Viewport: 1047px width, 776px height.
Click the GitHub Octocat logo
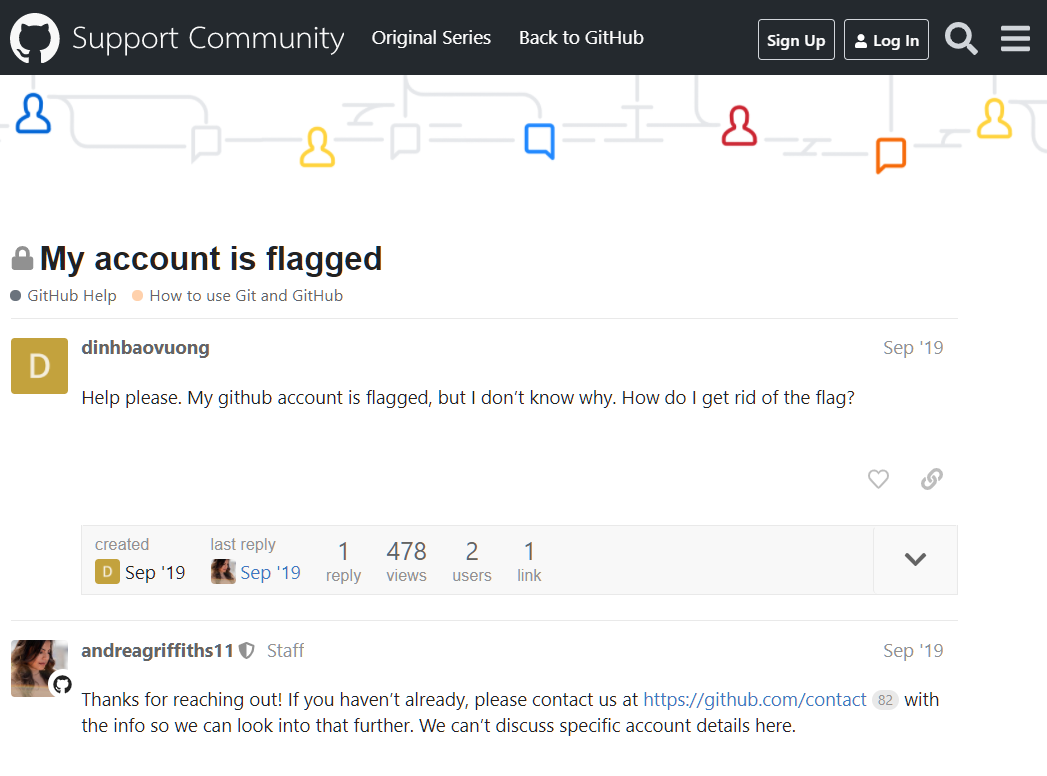click(35, 38)
